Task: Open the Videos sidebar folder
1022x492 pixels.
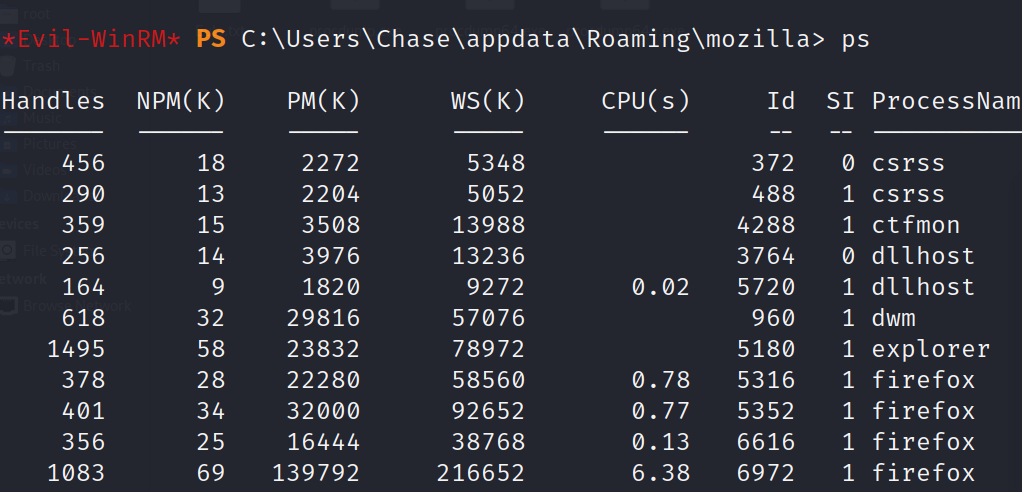Action: (x=42, y=170)
